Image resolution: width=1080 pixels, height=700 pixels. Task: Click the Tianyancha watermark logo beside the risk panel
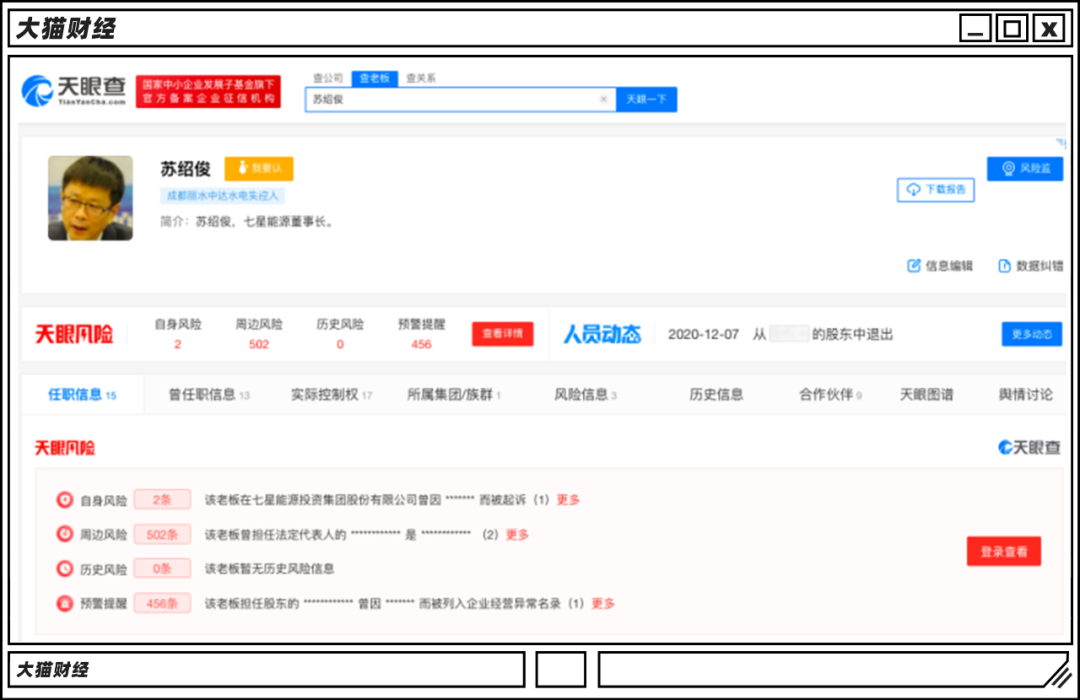1029,447
